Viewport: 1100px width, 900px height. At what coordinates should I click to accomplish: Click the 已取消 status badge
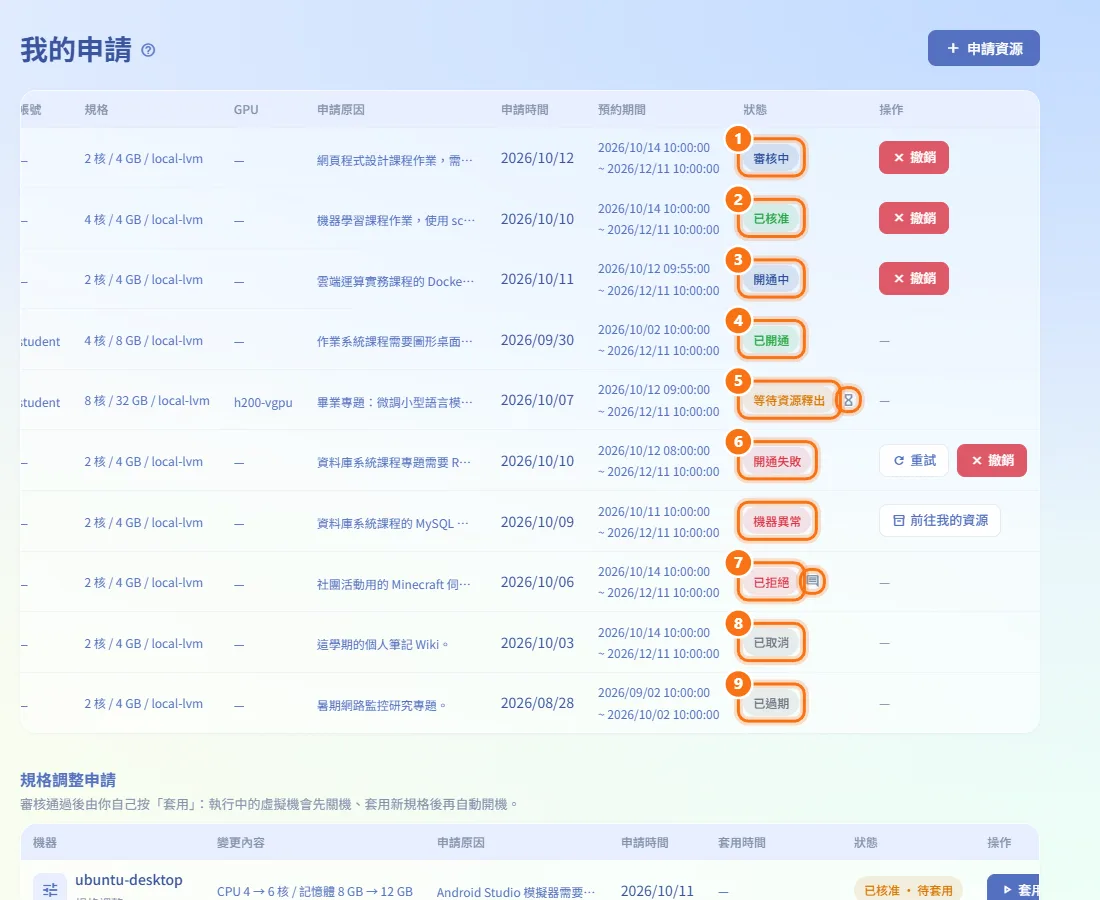[771, 643]
